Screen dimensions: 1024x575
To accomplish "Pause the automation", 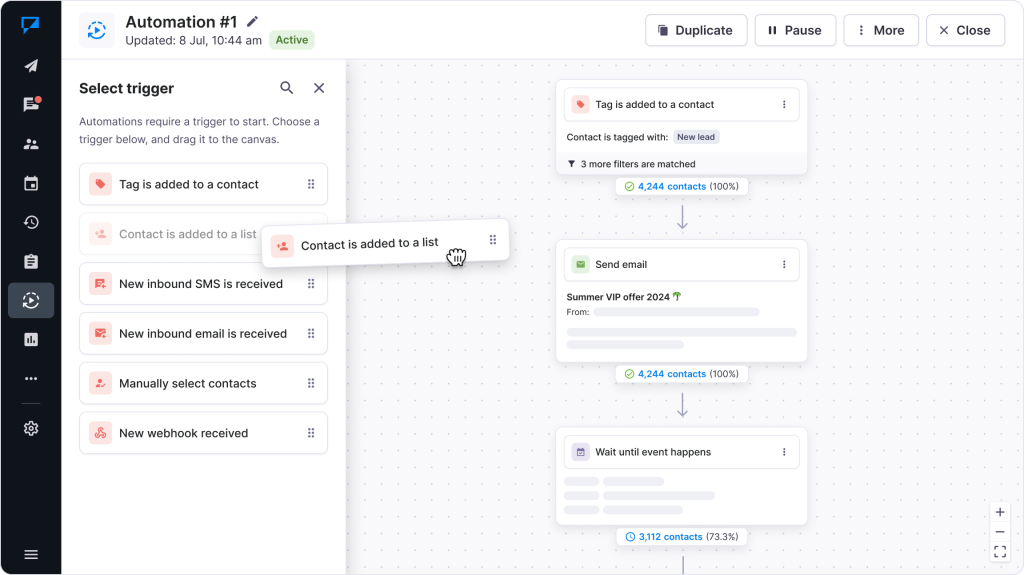I will 794,30.
